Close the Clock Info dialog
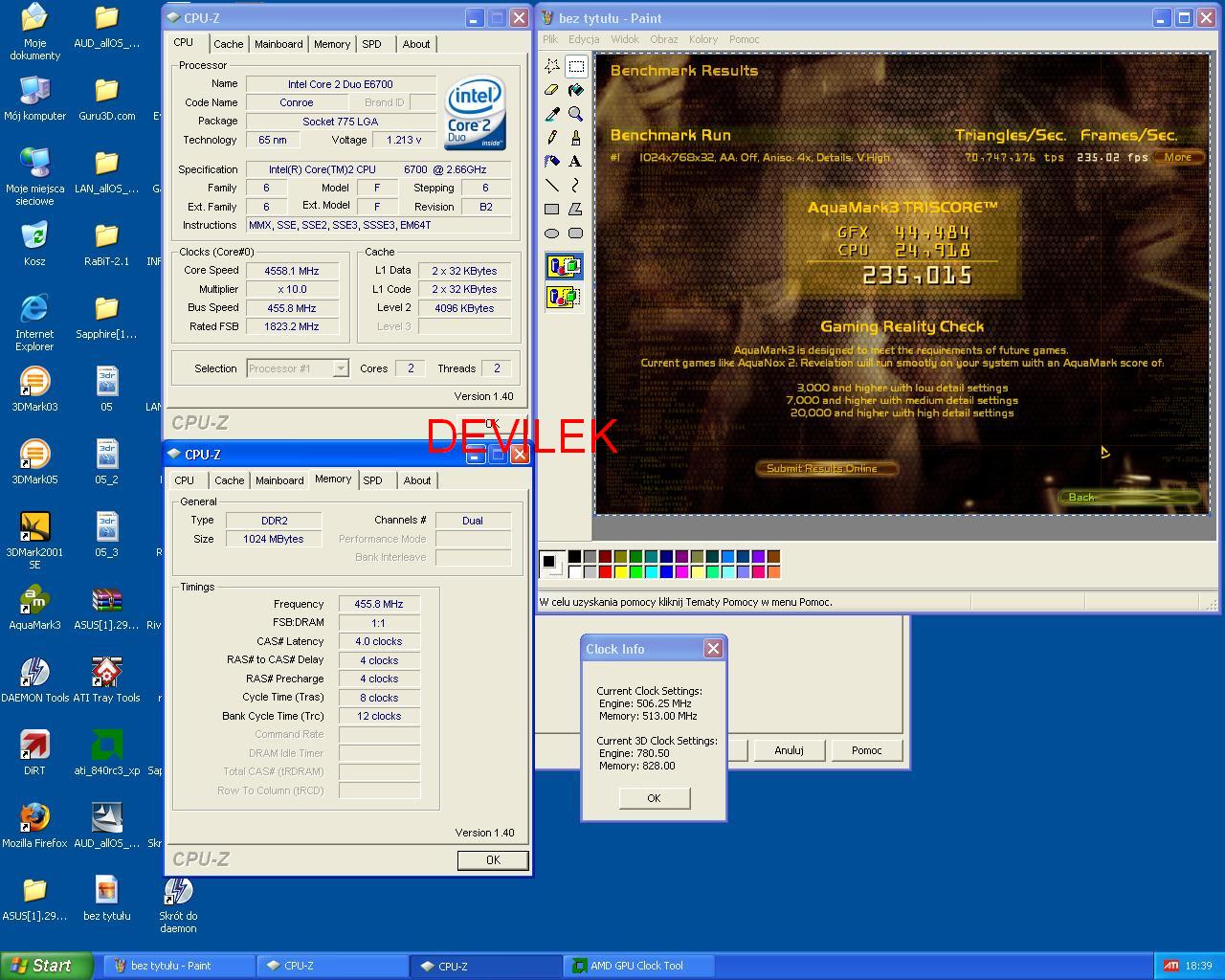Viewport: 1225px width, 980px height. pos(713,648)
